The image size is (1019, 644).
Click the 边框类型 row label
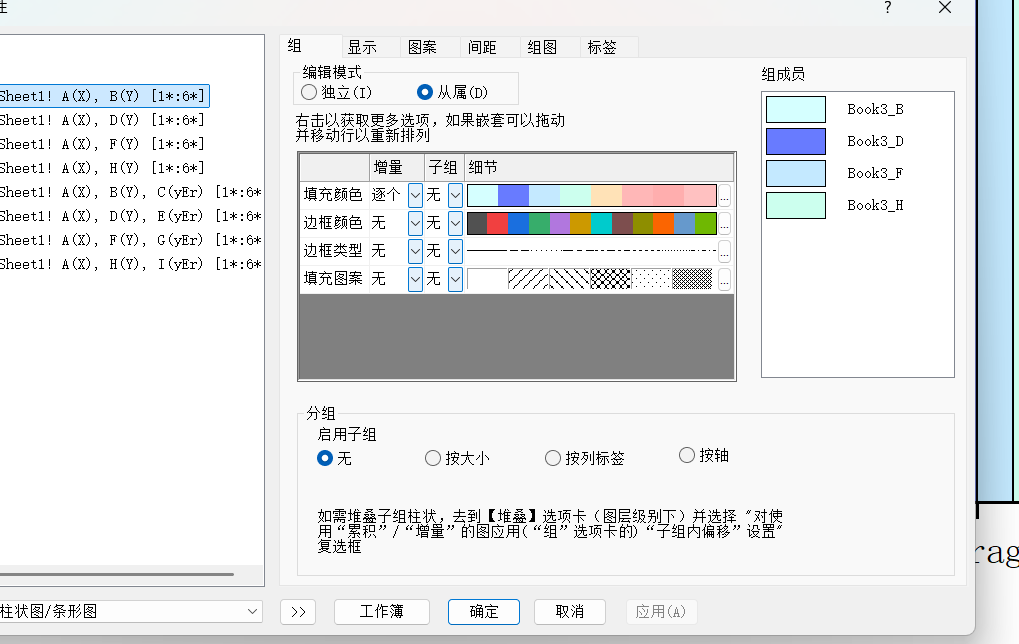(333, 251)
